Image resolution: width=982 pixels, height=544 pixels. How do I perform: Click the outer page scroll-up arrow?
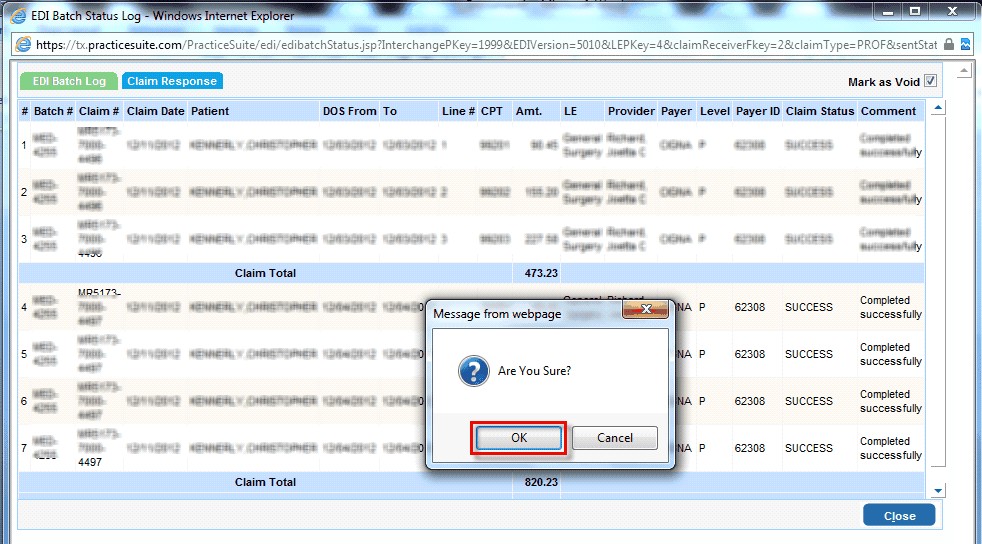(x=965, y=72)
